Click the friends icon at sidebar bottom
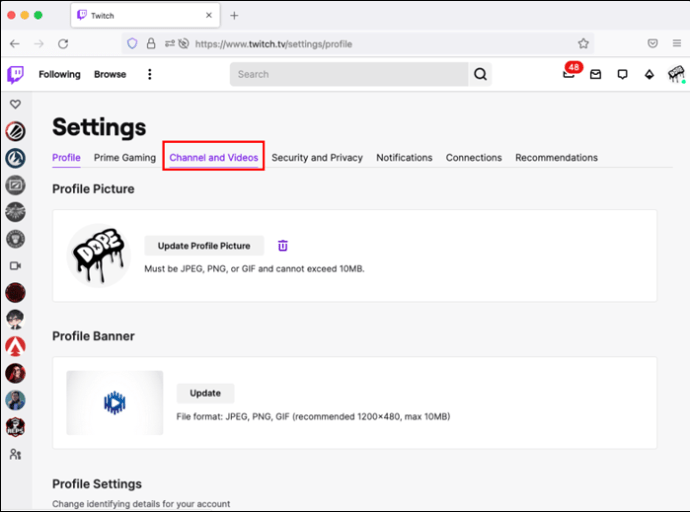This screenshot has width=690, height=512. coord(15,454)
